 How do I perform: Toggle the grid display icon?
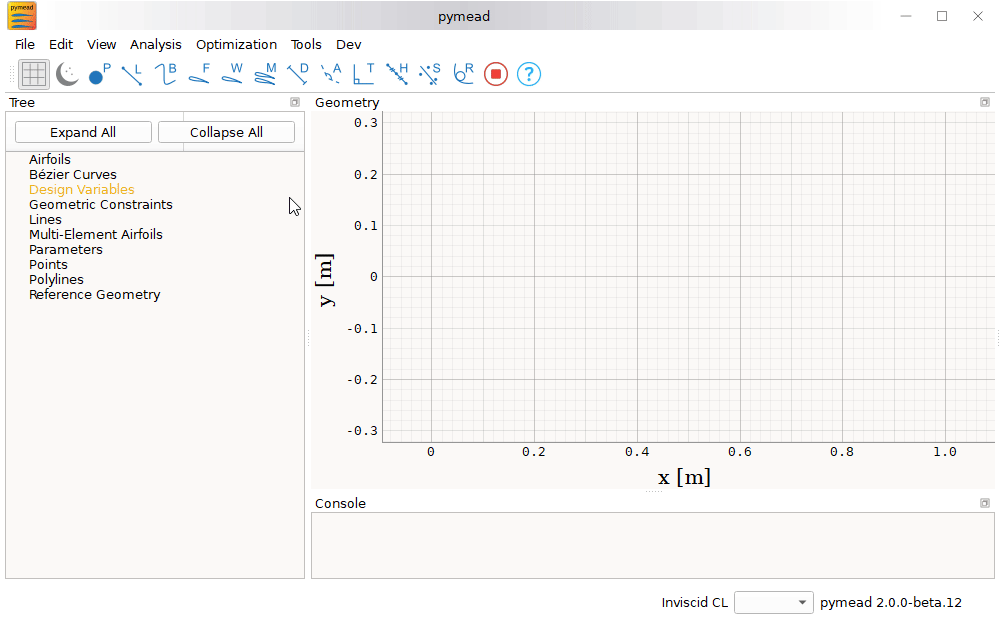click(33, 73)
